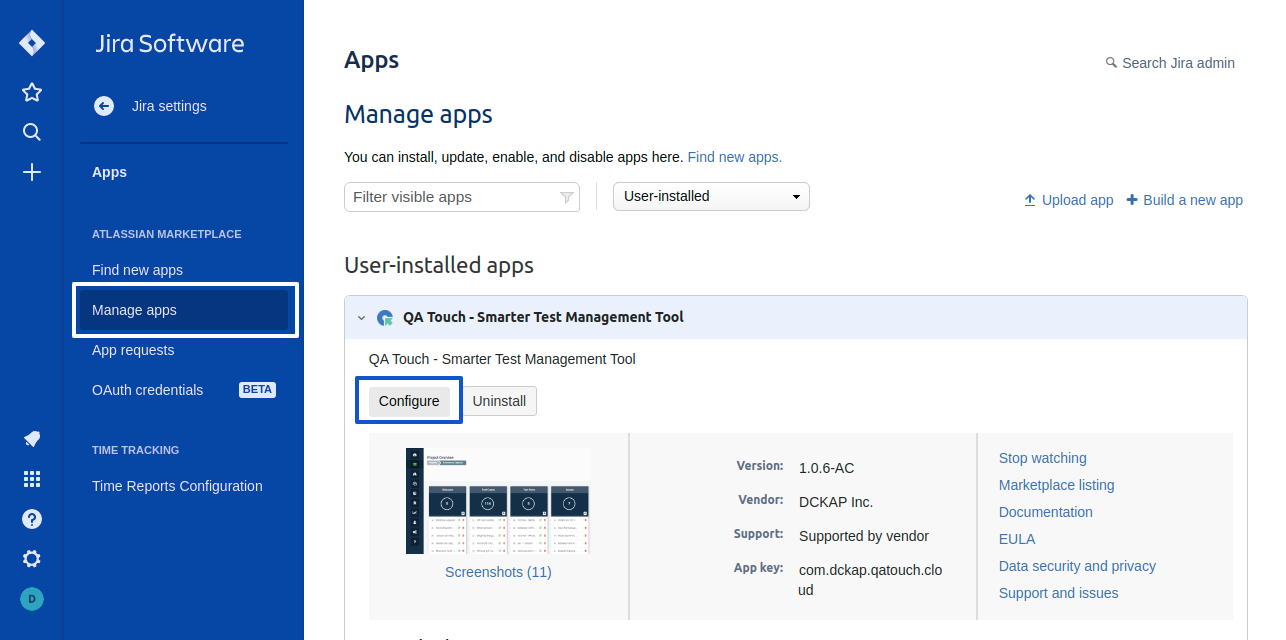Open the Documentation link

click(x=1046, y=512)
